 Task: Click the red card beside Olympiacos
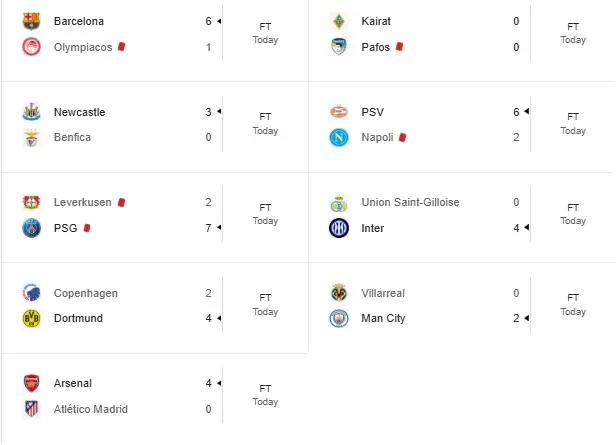click(122, 46)
